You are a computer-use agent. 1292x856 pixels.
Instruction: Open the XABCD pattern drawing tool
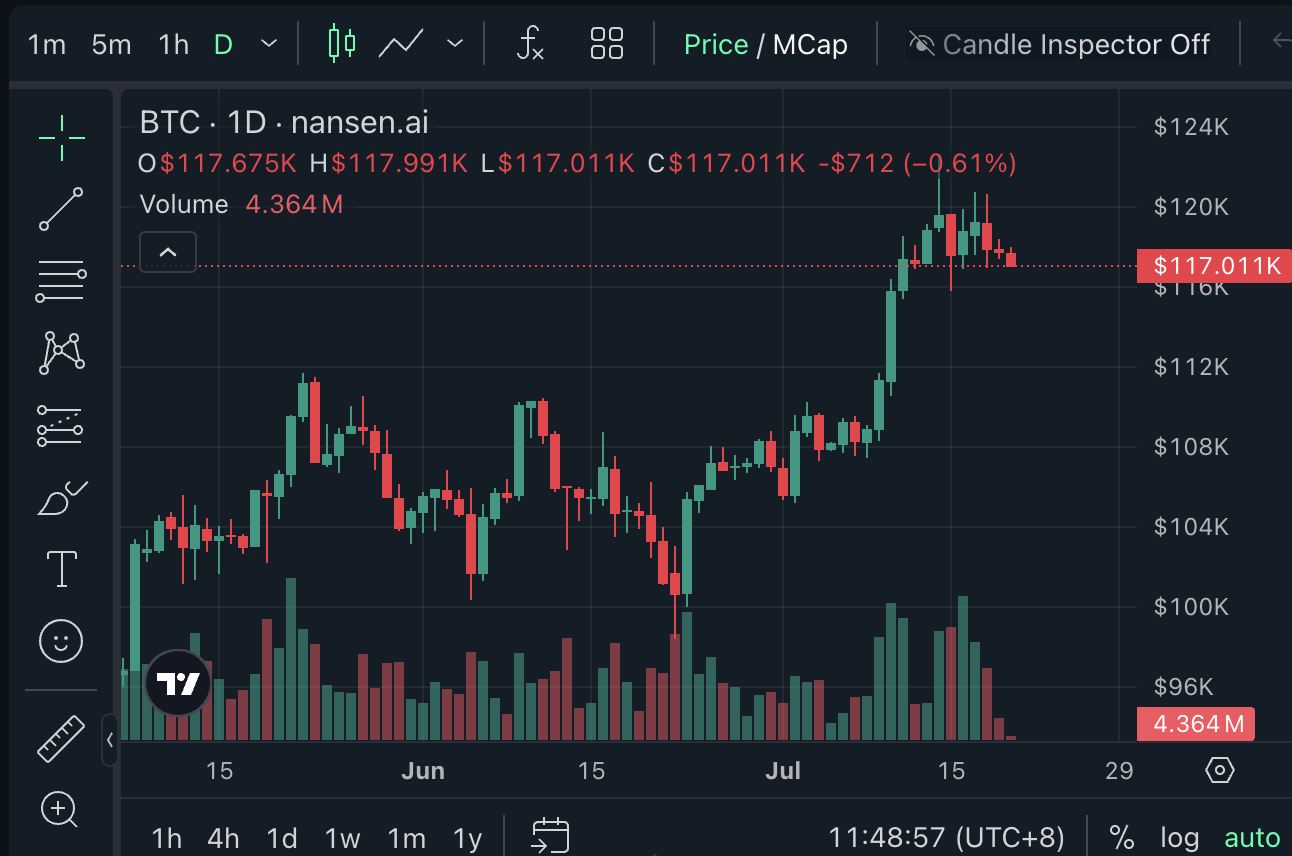pos(61,352)
